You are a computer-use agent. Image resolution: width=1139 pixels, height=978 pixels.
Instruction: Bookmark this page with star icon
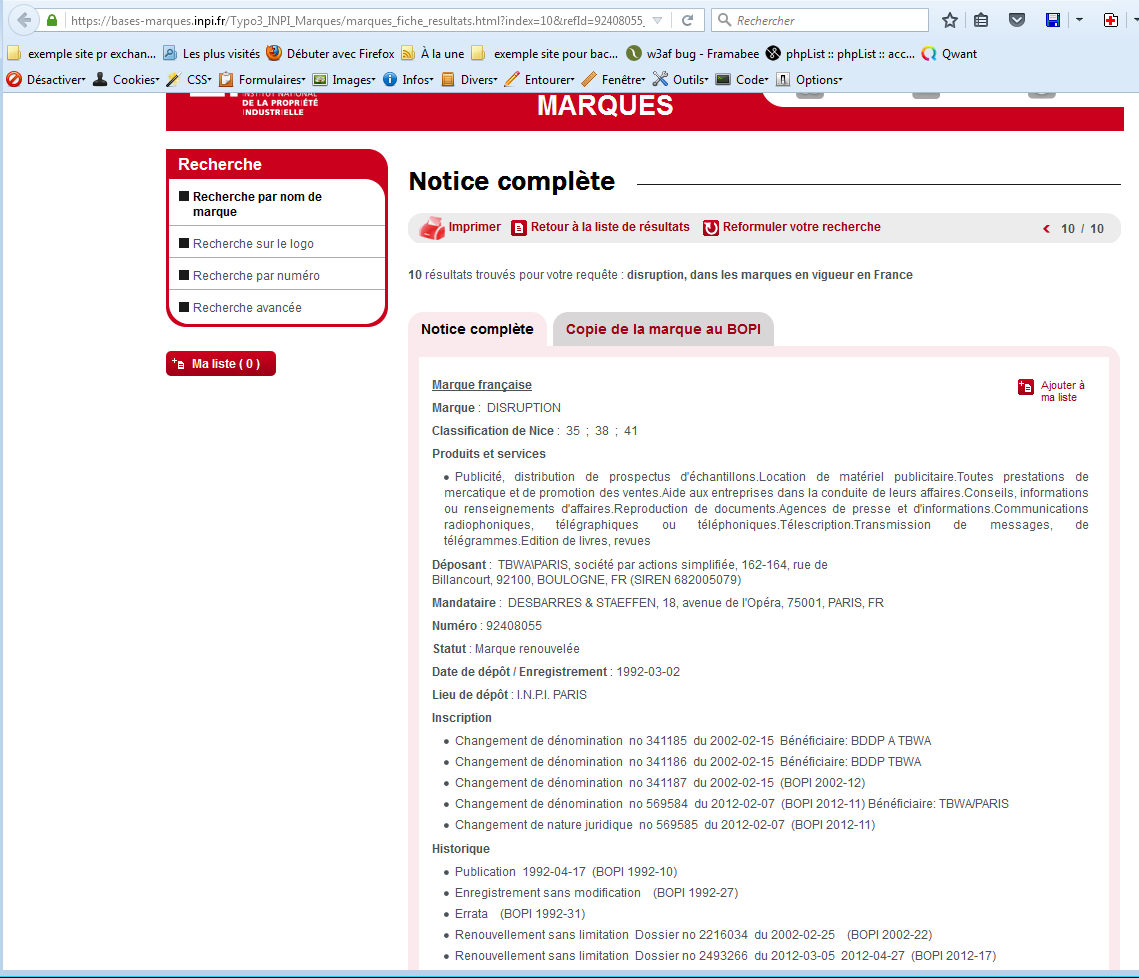point(950,20)
